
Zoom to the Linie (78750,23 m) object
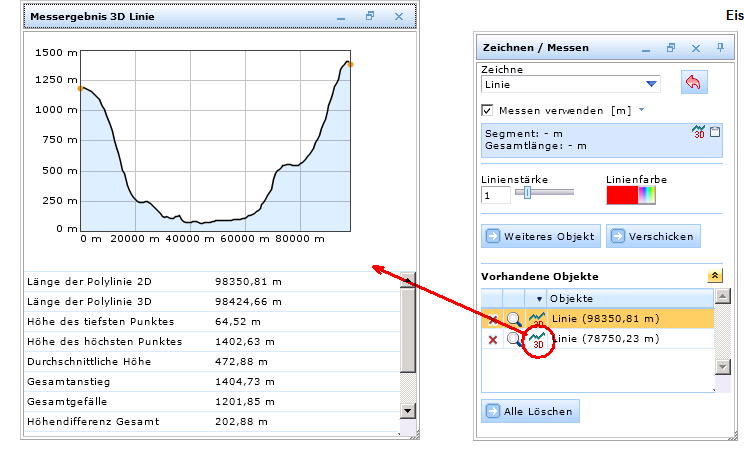point(514,339)
